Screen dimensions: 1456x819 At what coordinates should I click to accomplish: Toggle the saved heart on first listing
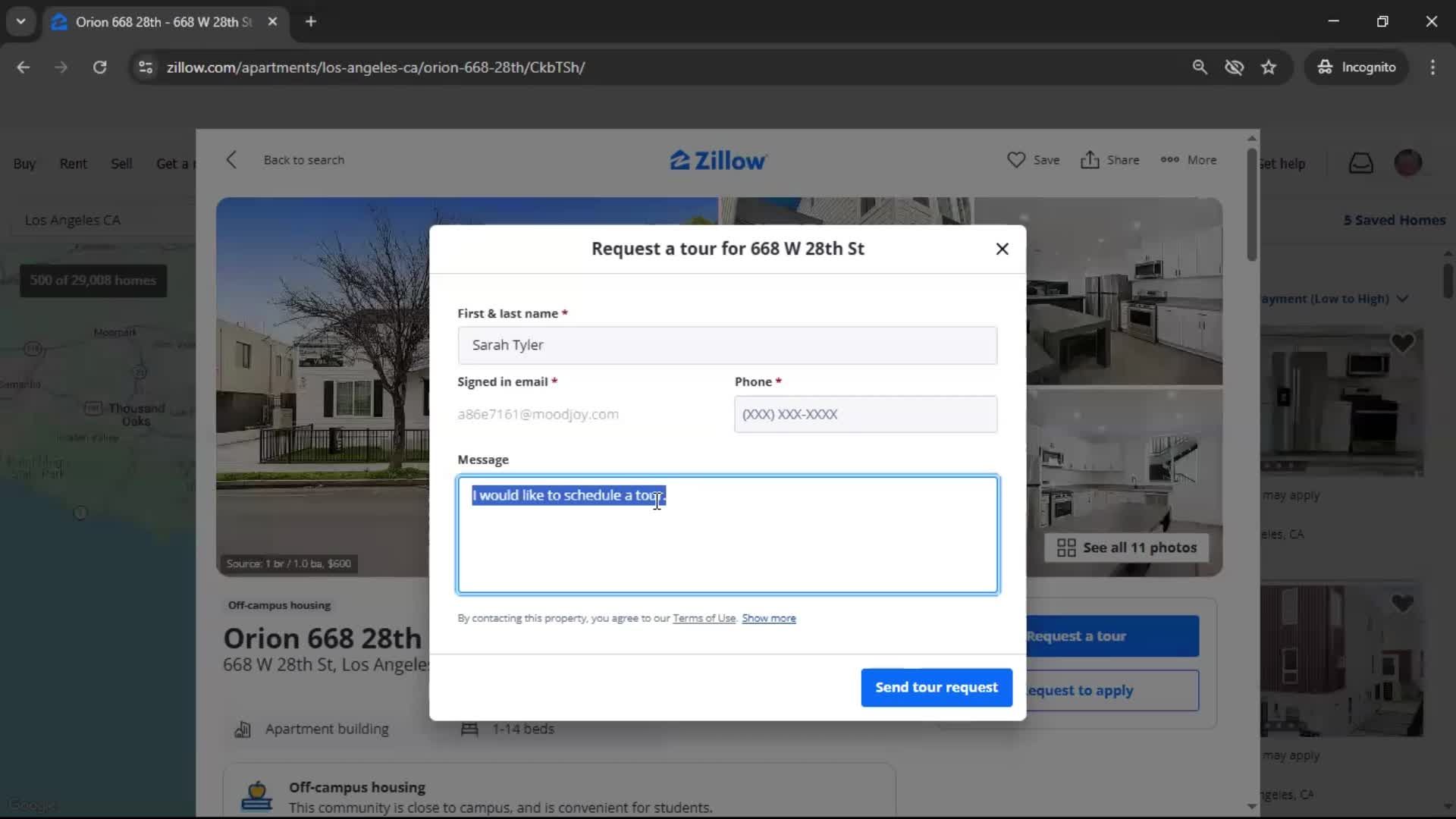1402,344
